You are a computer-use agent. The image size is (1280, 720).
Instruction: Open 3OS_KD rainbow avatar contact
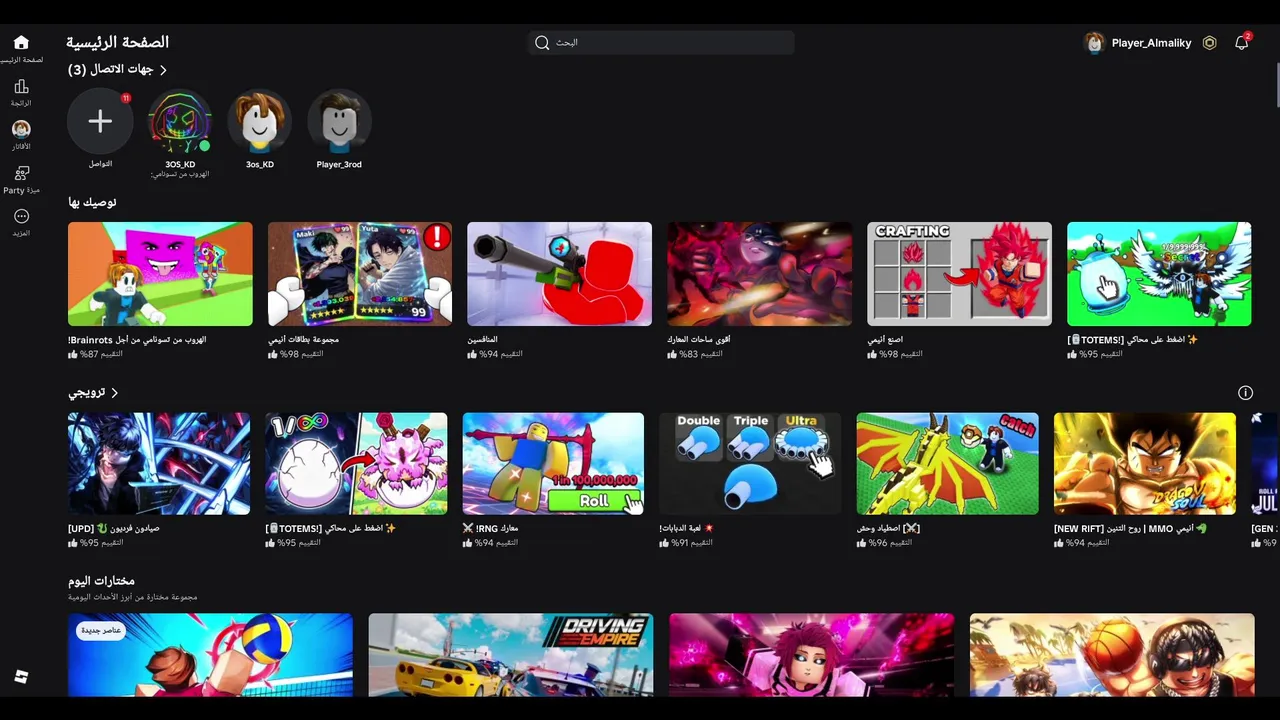[180, 121]
